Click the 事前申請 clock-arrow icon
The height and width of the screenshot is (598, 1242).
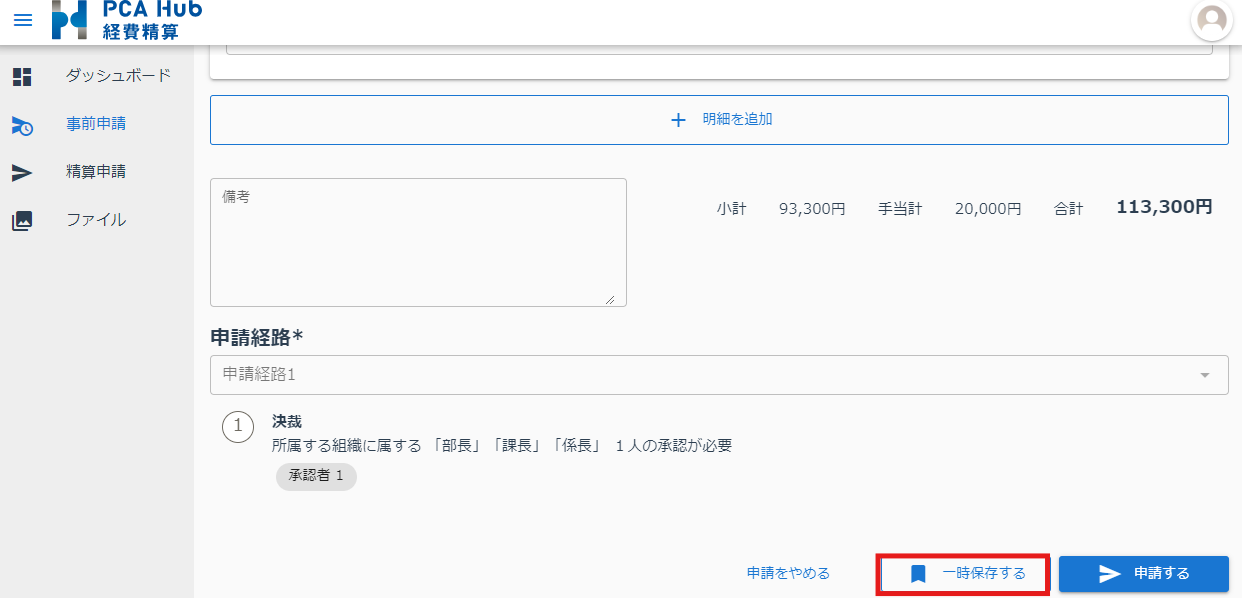pos(22,125)
